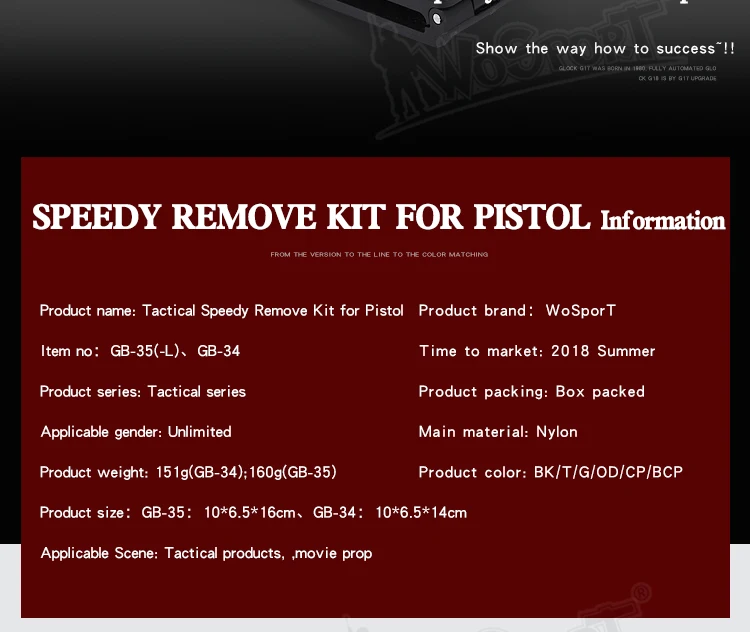750x632 pixels.
Task: Click Applicable Scene movie prop line
Action: 206,554
